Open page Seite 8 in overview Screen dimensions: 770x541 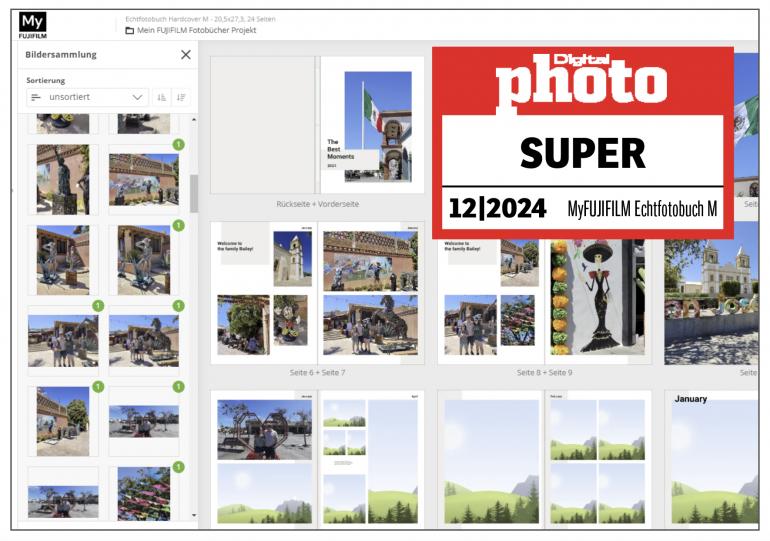tap(491, 301)
